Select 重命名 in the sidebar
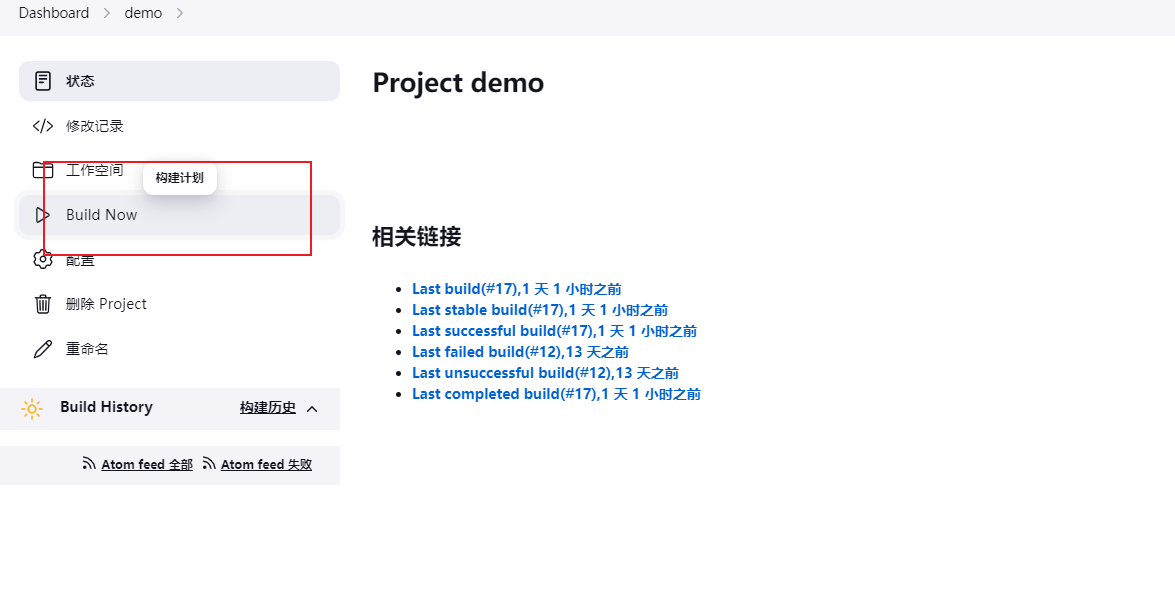The image size is (1175, 615). pyautogui.click(x=179, y=349)
